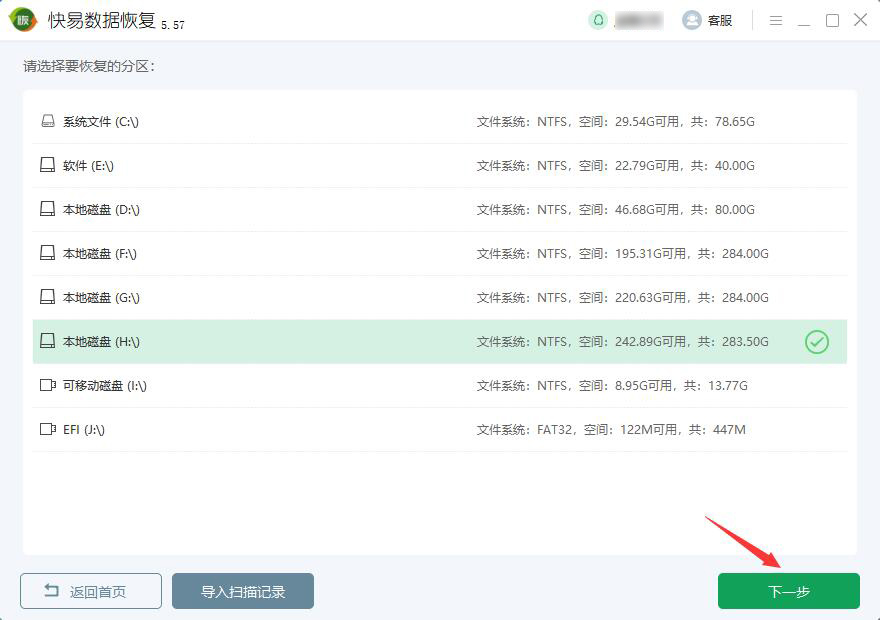Select 本地磁盘 (F:\) partition

click(100, 254)
